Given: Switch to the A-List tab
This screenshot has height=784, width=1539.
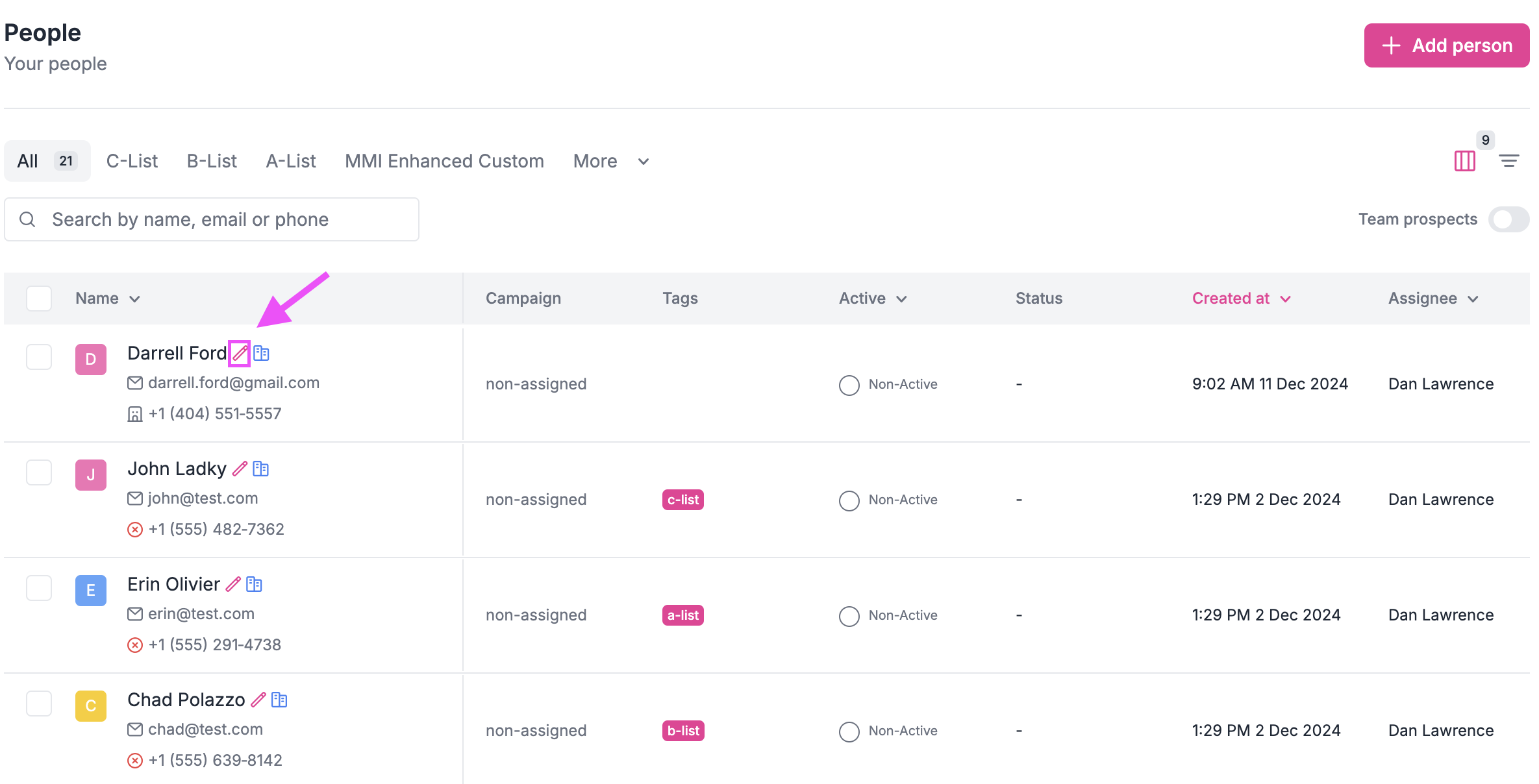Looking at the screenshot, I should (291, 161).
